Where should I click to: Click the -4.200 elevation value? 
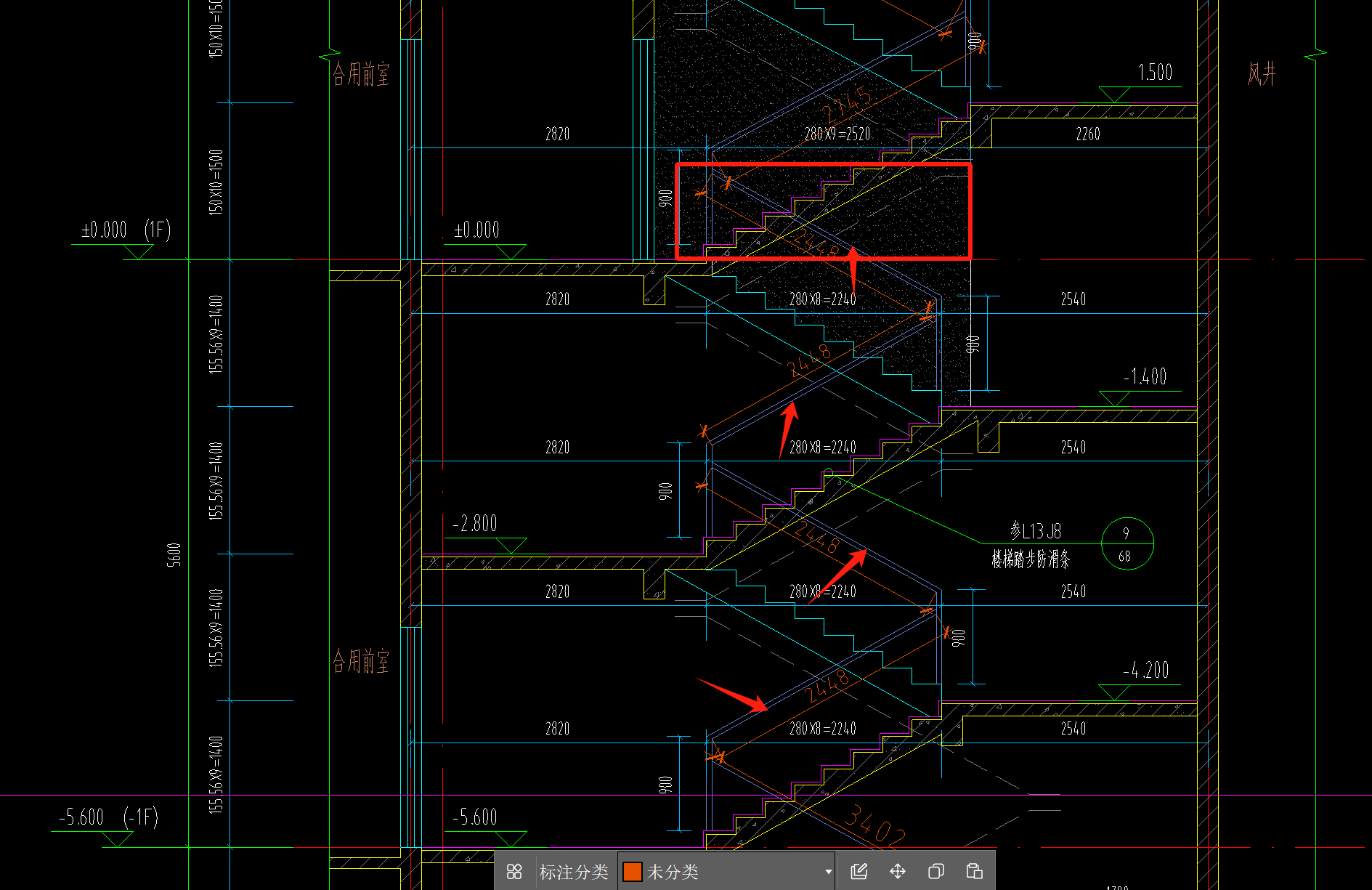point(1146,670)
